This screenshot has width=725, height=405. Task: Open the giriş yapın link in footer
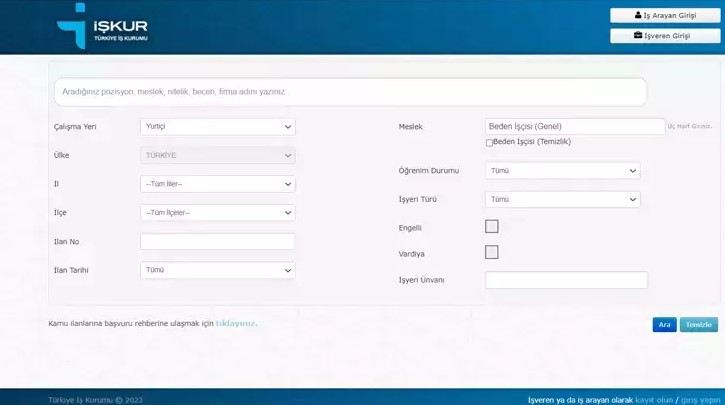(x=700, y=400)
